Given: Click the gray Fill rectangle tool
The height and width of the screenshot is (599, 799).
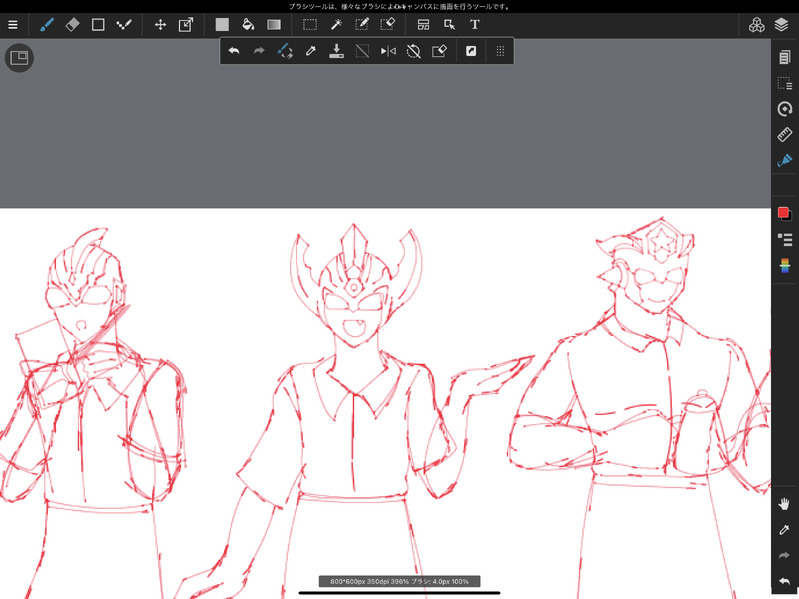Looking at the screenshot, I should [x=222, y=24].
